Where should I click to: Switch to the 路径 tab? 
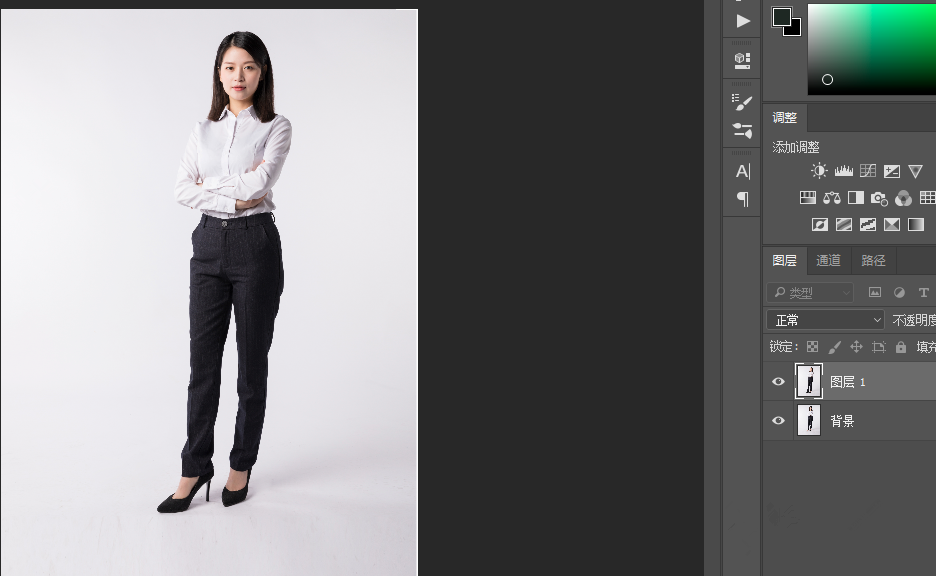(x=873, y=260)
